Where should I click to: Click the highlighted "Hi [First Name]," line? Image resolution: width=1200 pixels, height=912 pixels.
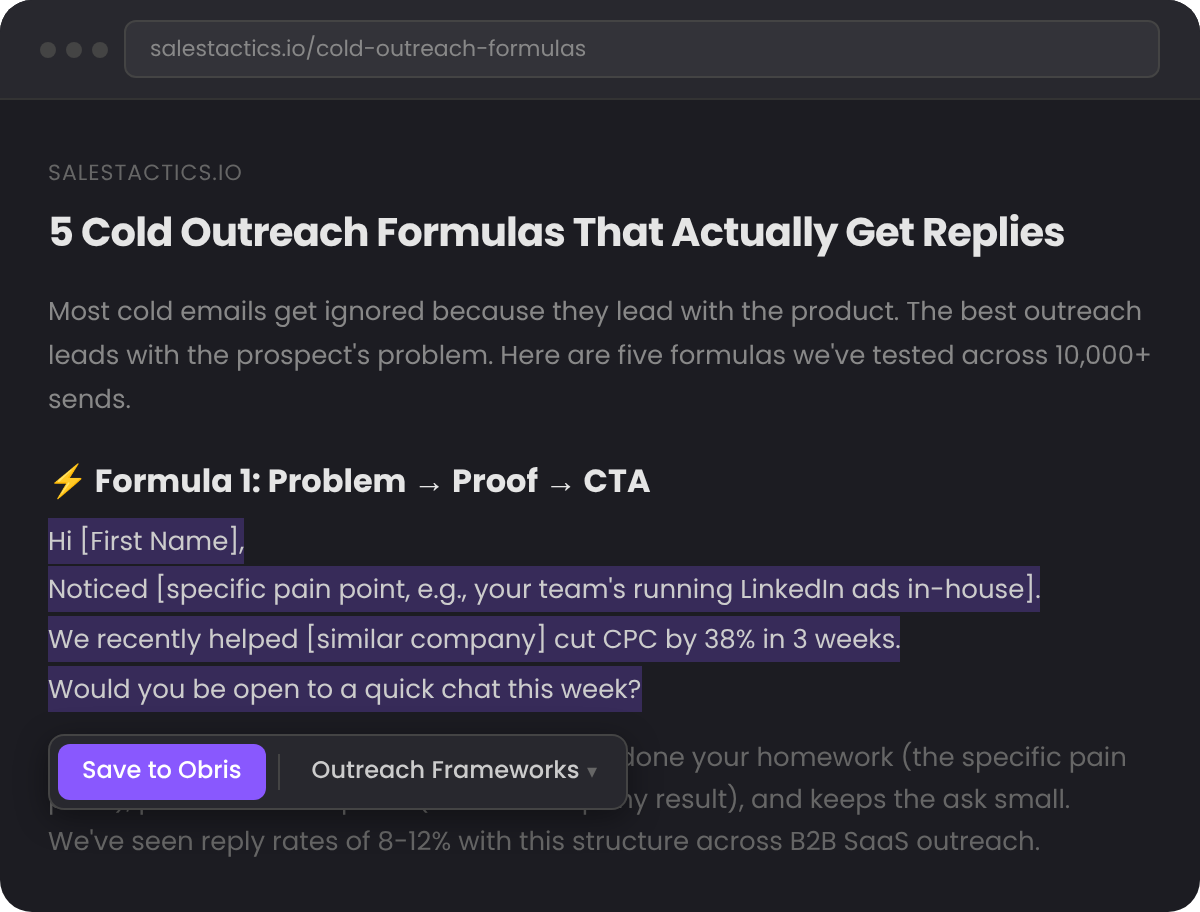point(146,541)
